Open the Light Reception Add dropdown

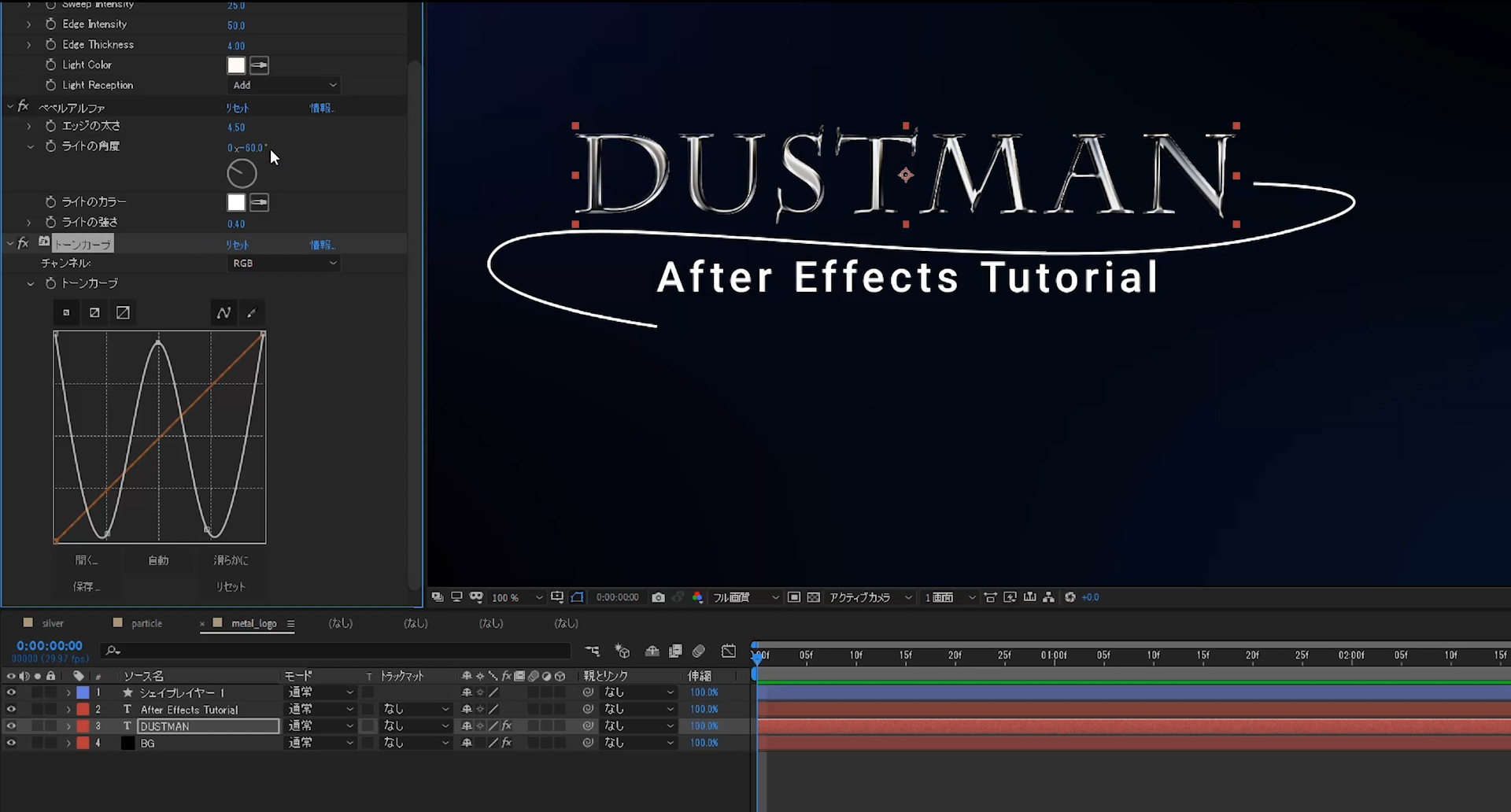click(x=284, y=85)
